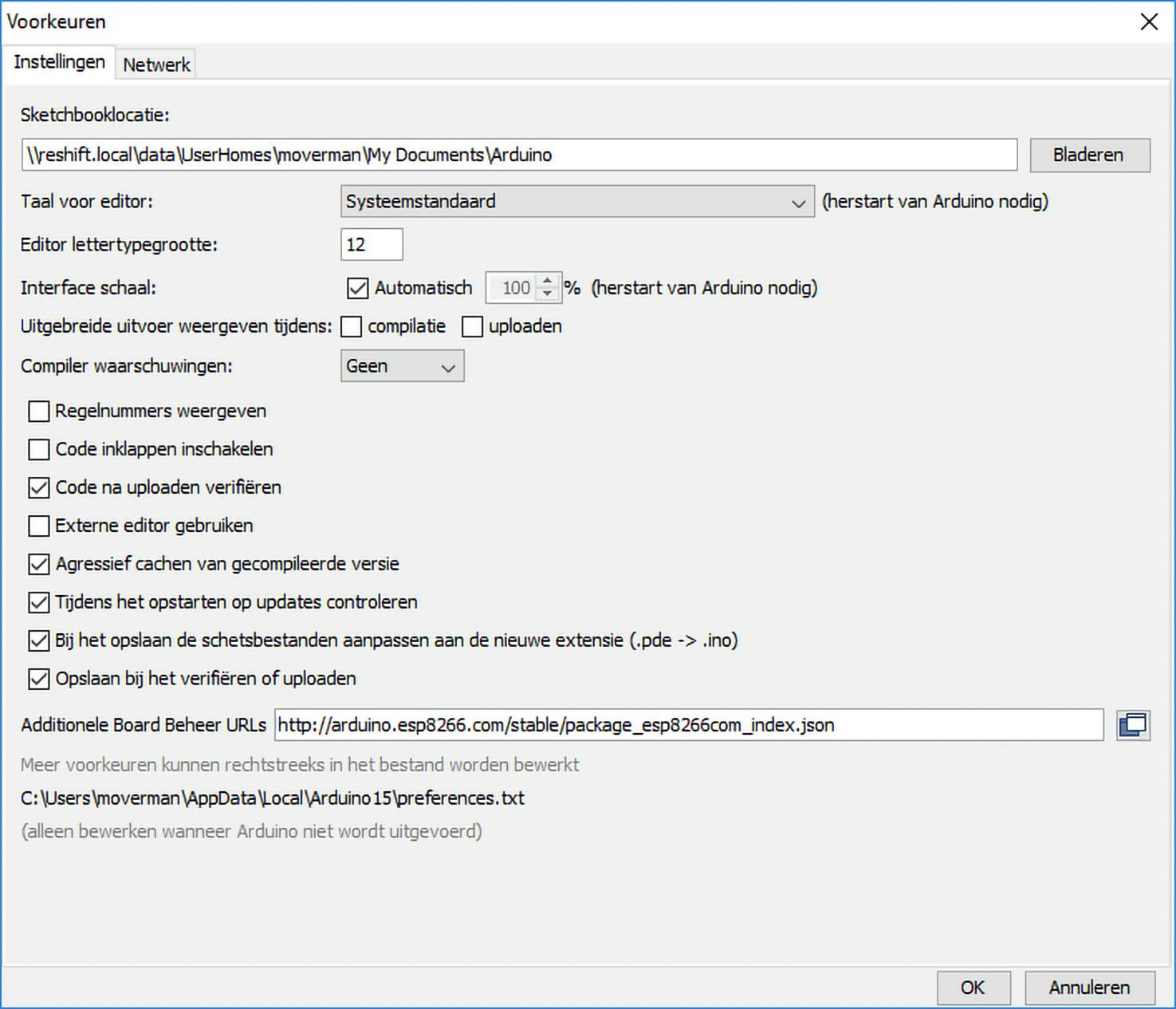Disable Tijdens het opstarten op updates controleren
This screenshot has height=1009, width=1176.
(x=37, y=602)
